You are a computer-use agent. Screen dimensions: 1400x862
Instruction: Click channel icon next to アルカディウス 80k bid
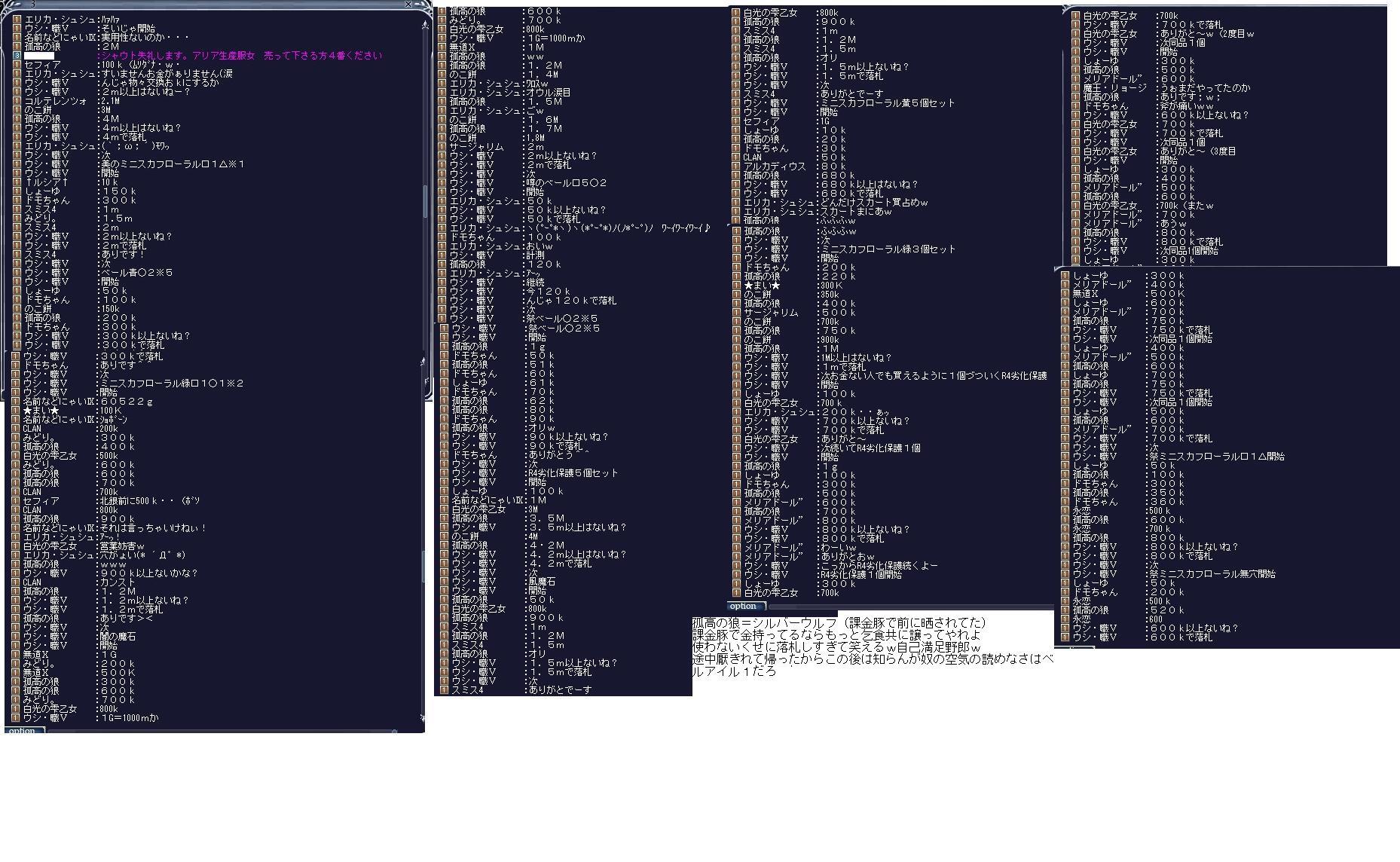click(x=736, y=167)
